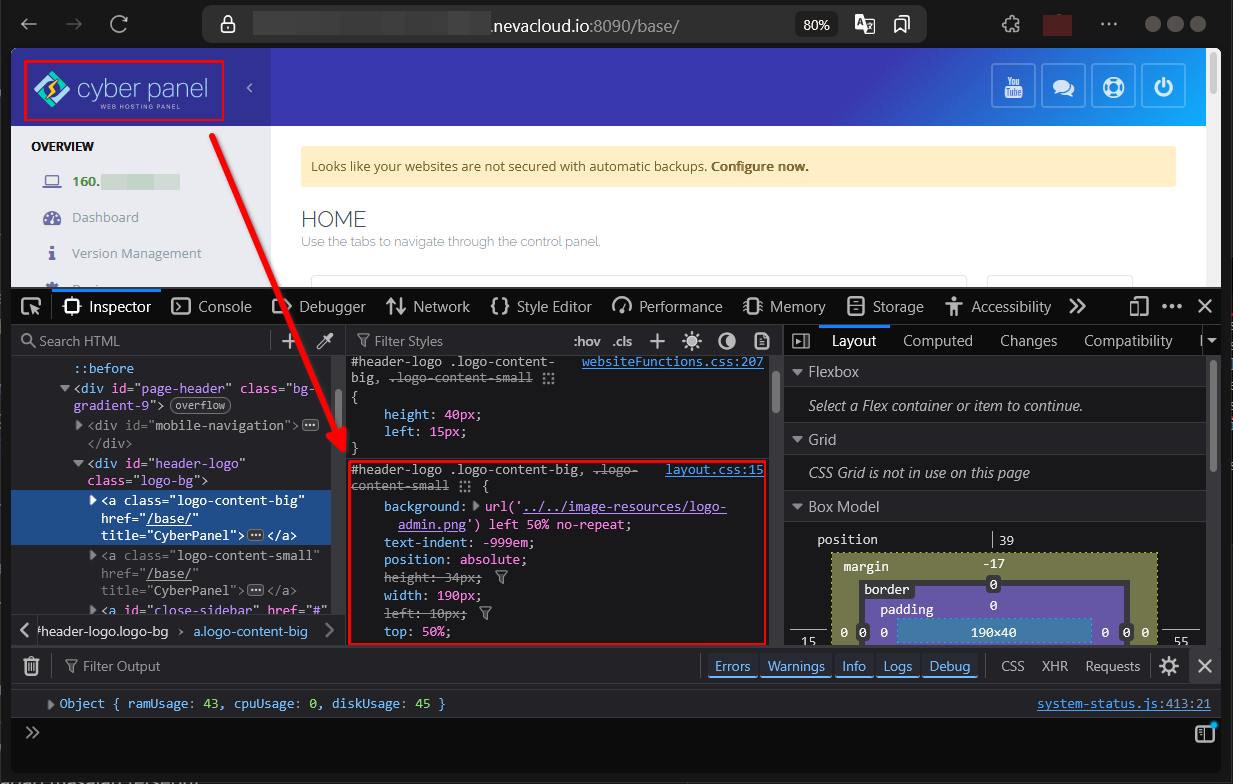The image size is (1233, 784).
Task: Toggle Warnings console filter
Action: click(x=796, y=666)
